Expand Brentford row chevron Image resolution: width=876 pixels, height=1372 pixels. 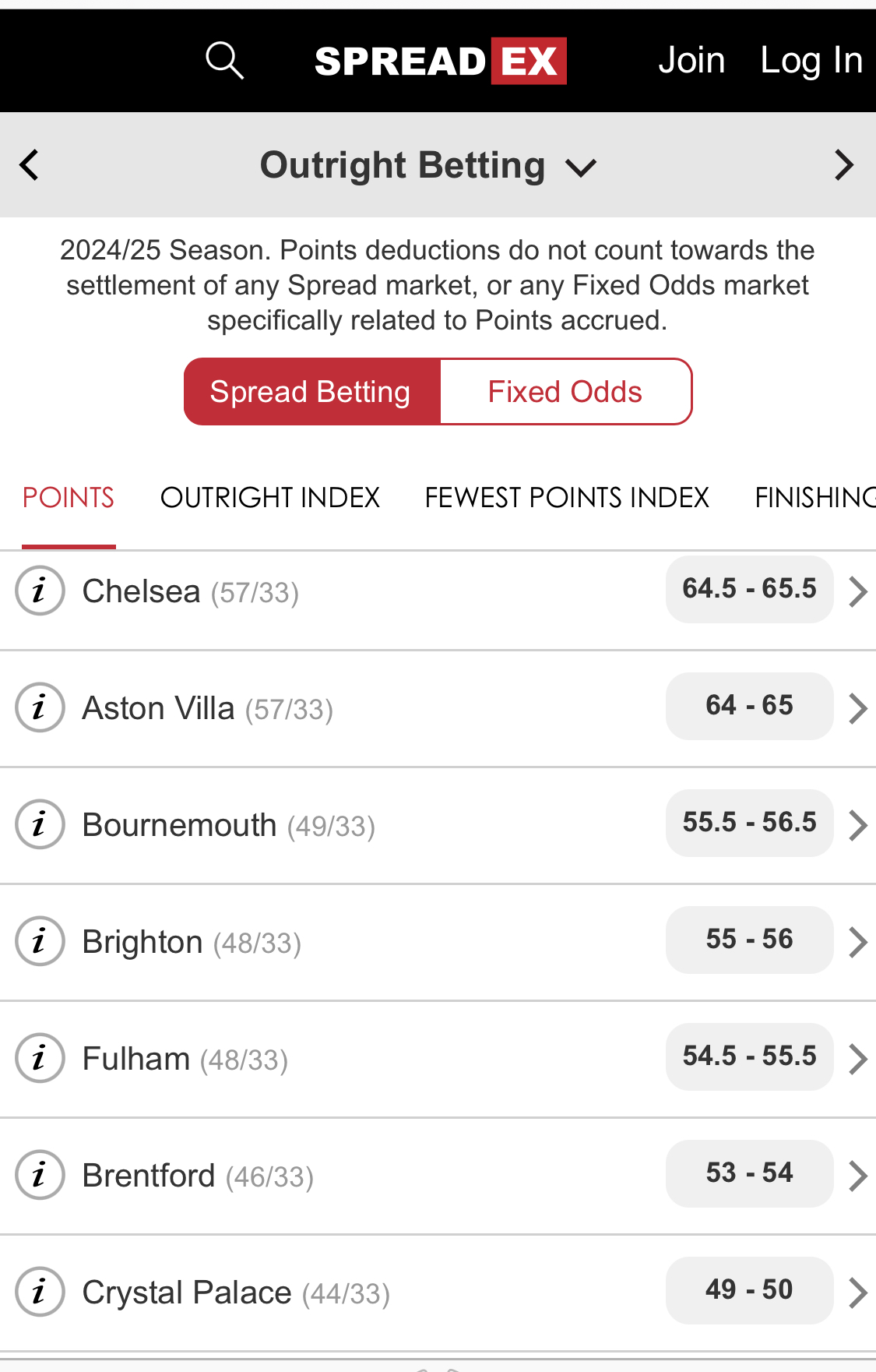pos(857,1176)
